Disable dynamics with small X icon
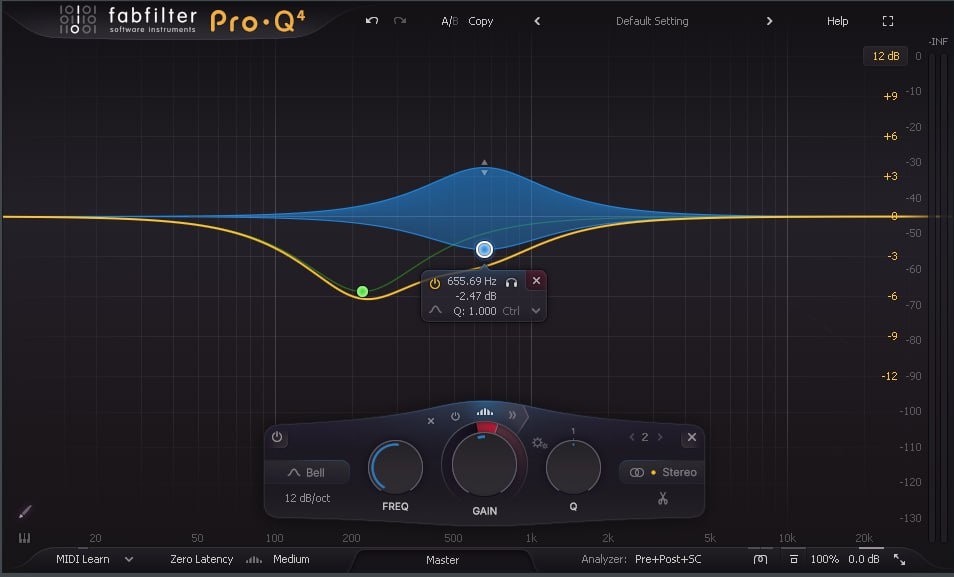Viewport: 954px width, 577px height. pos(431,421)
